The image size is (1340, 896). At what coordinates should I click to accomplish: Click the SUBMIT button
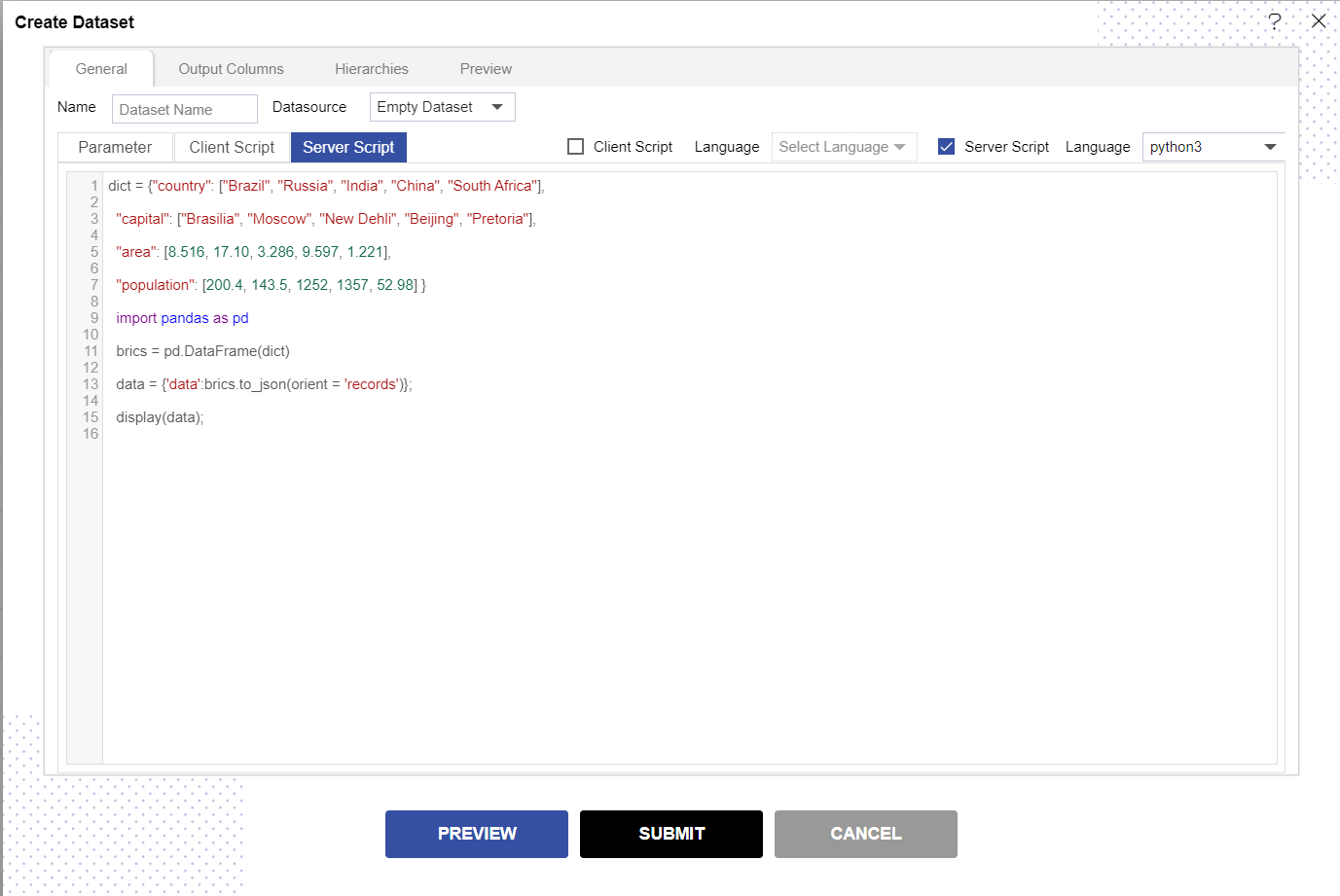(671, 834)
